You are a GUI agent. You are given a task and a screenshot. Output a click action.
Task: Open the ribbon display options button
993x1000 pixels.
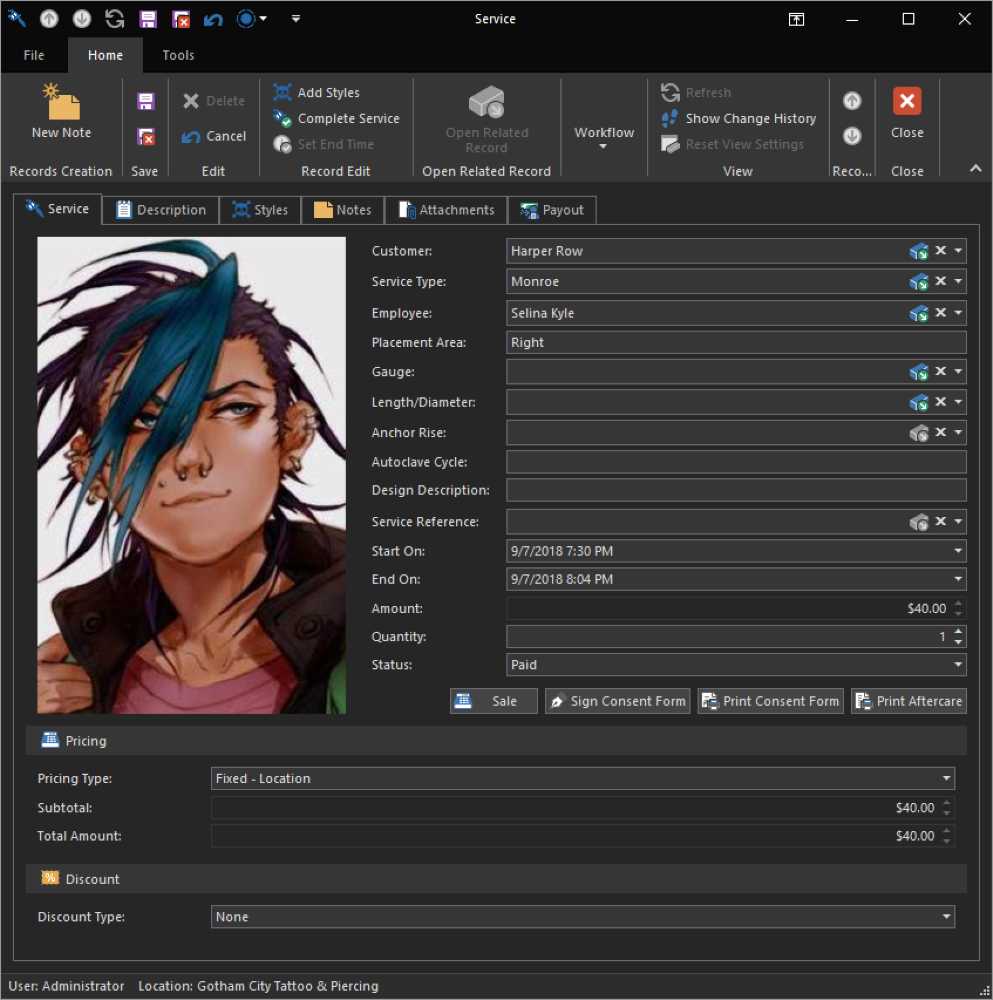pos(796,19)
